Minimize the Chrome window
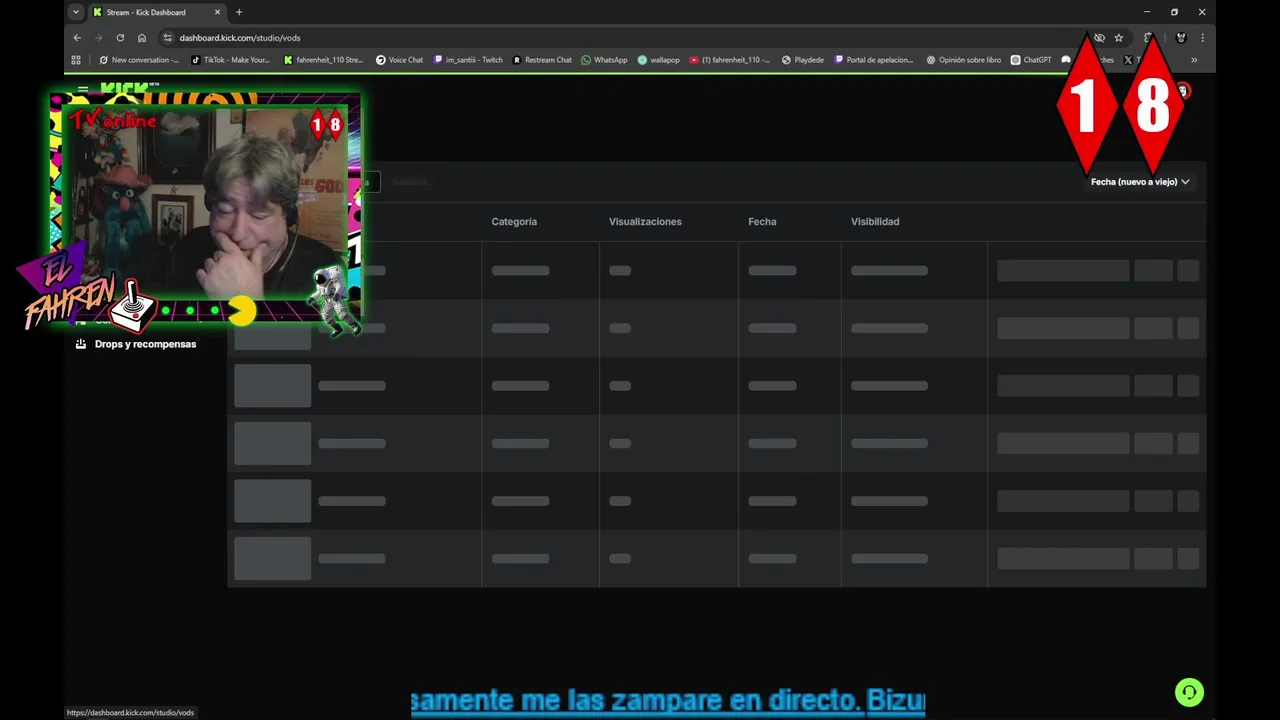The height and width of the screenshot is (720, 1280). 1147,12
